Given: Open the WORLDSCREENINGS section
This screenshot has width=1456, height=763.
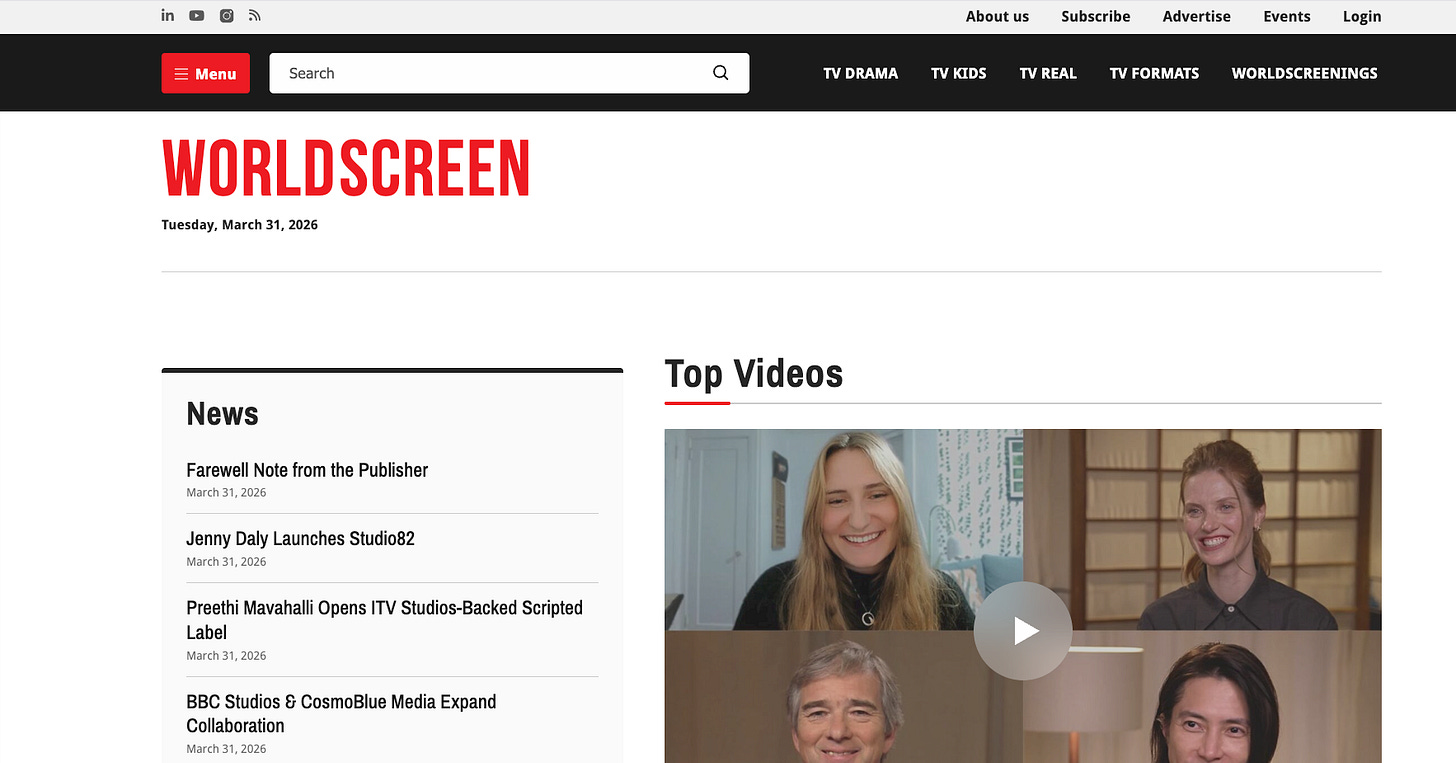Looking at the screenshot, I should 1305,73.
